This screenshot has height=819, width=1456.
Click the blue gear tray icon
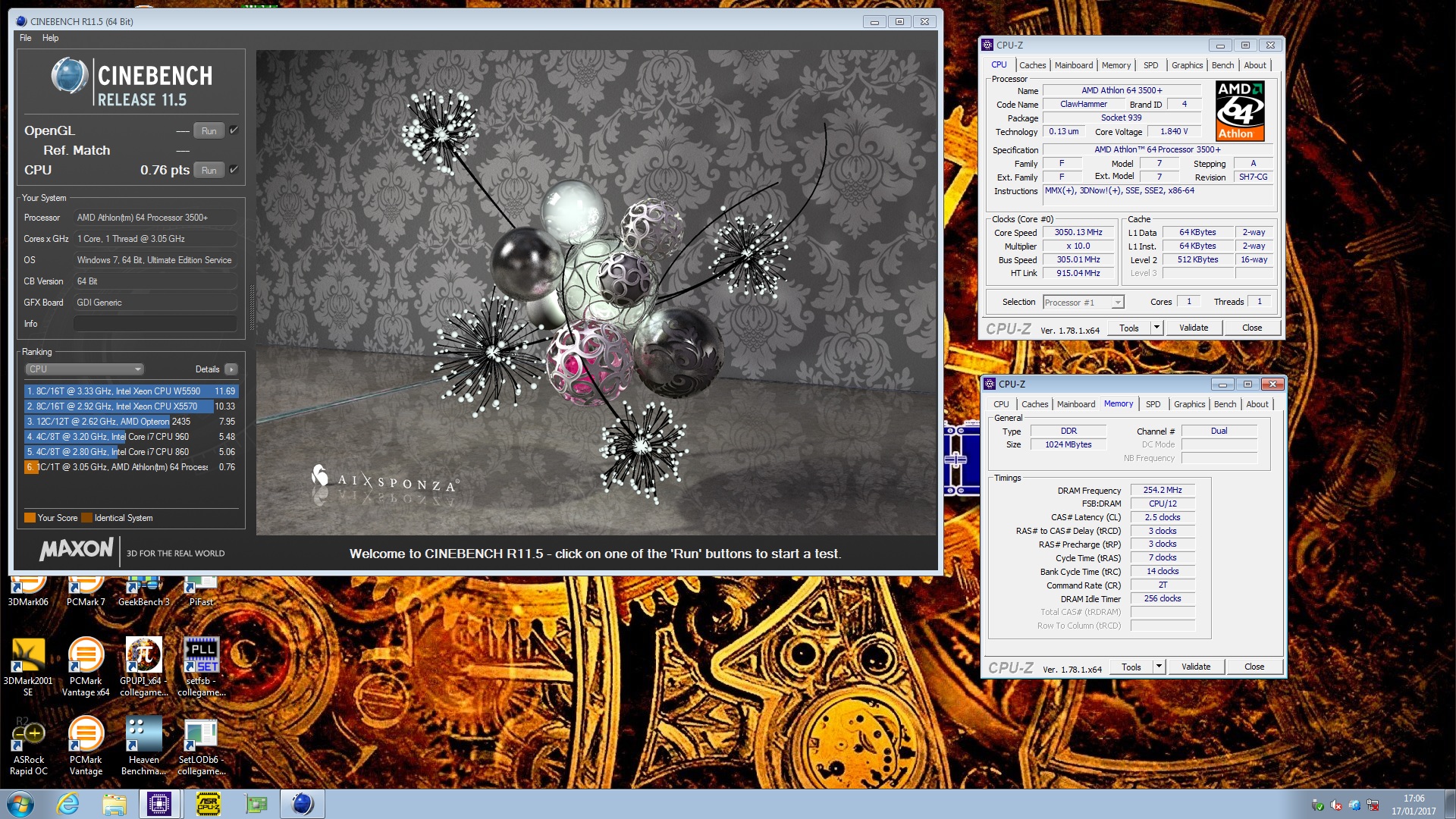click(x=1354, y=805)
